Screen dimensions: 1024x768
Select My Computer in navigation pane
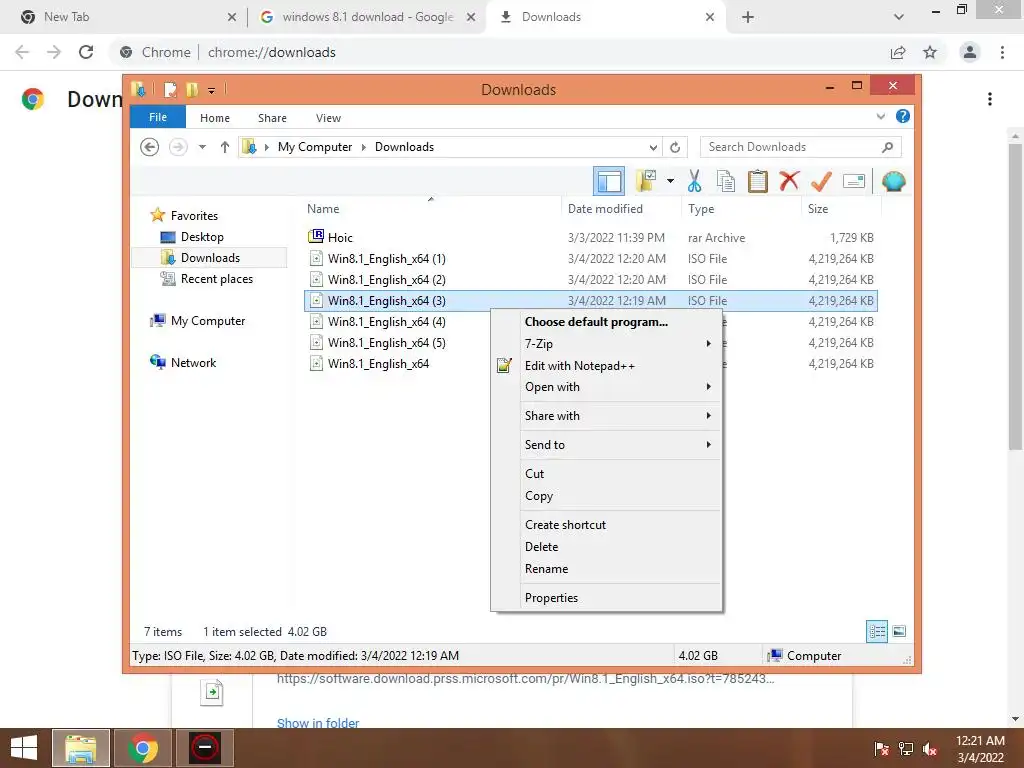click(208, 321)
